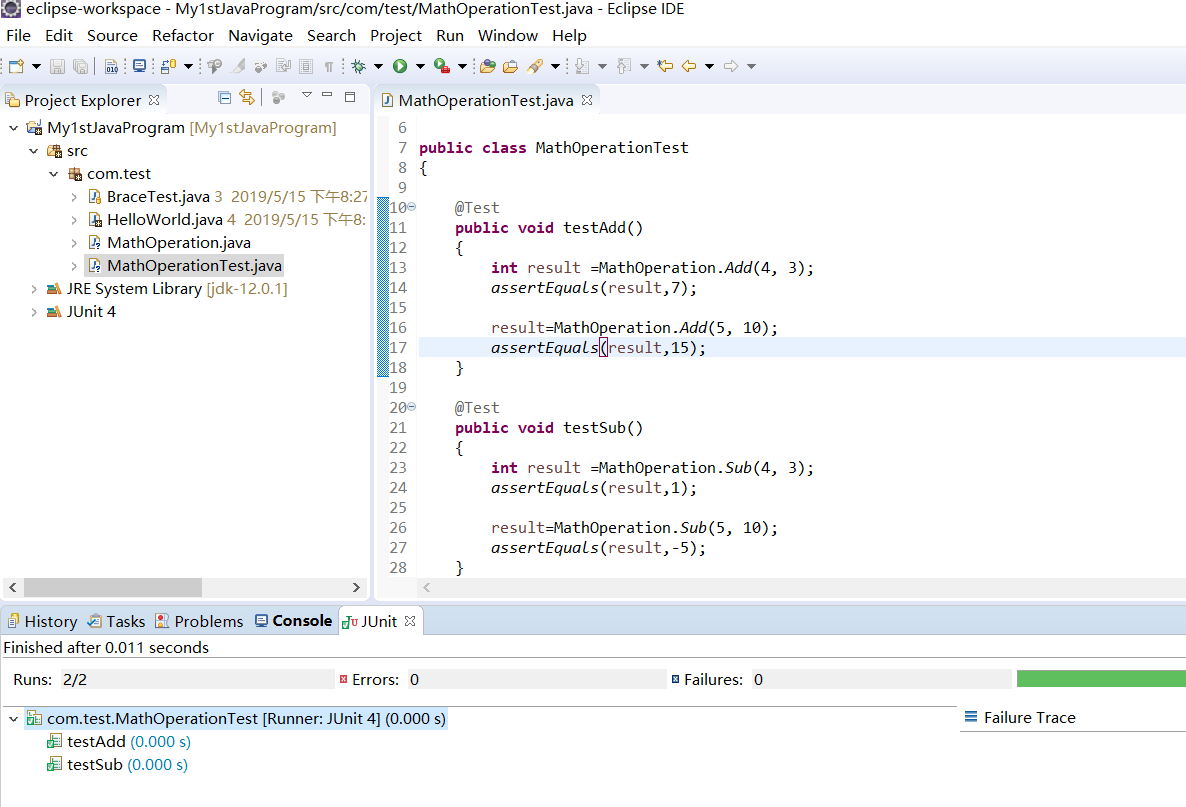The image size is (1186, 807).
Task: Expand the HelloWorld.java tree node
Action: pyautogui.click(x=73, y=220)
